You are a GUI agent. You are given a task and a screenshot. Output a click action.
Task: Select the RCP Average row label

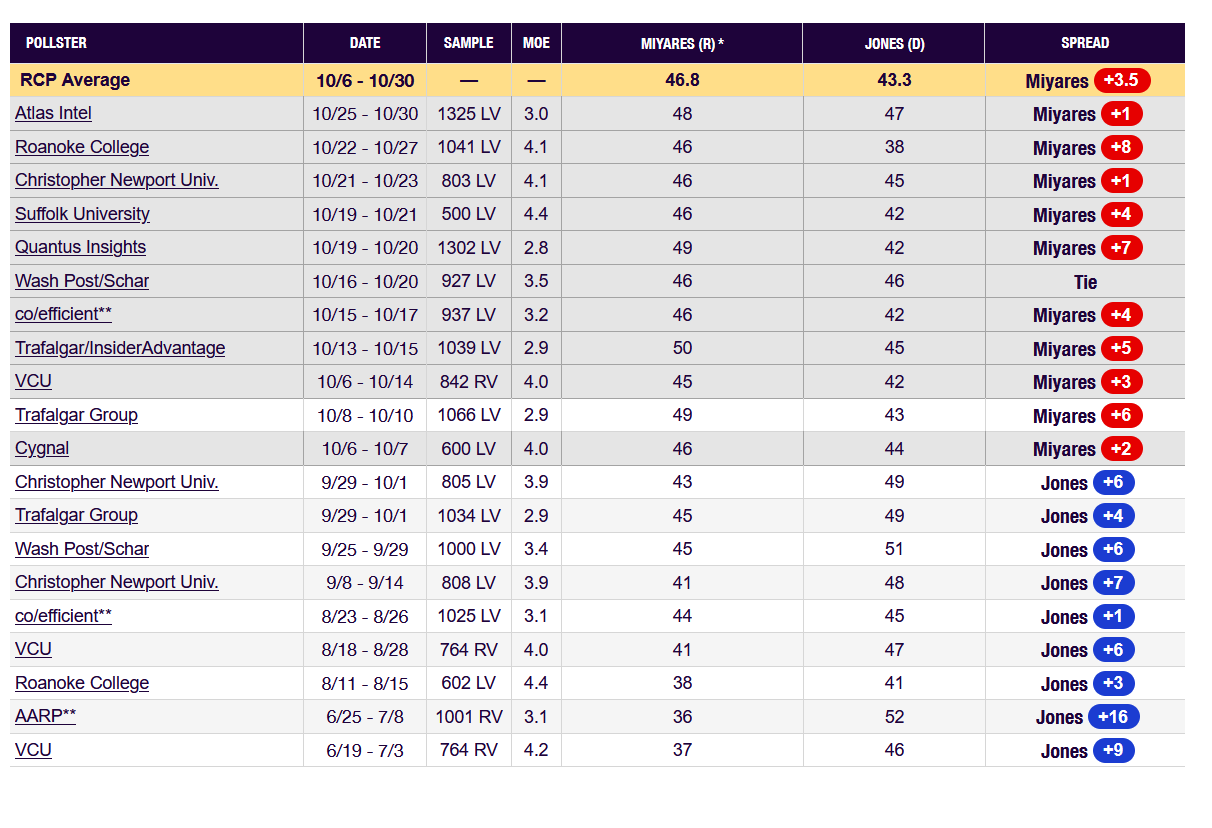(x=75, y=80)
